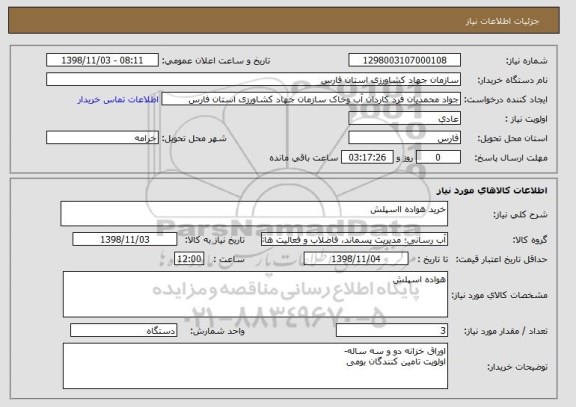Select the time field showing 12:00

pos(189,259)
